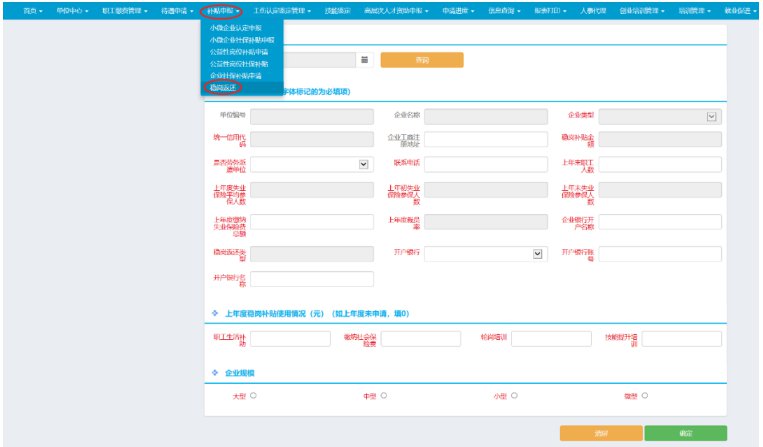Click the 职工生活补助 input field
The height and width of the screenshot is (447, 763).
click(x=290, y=339)
